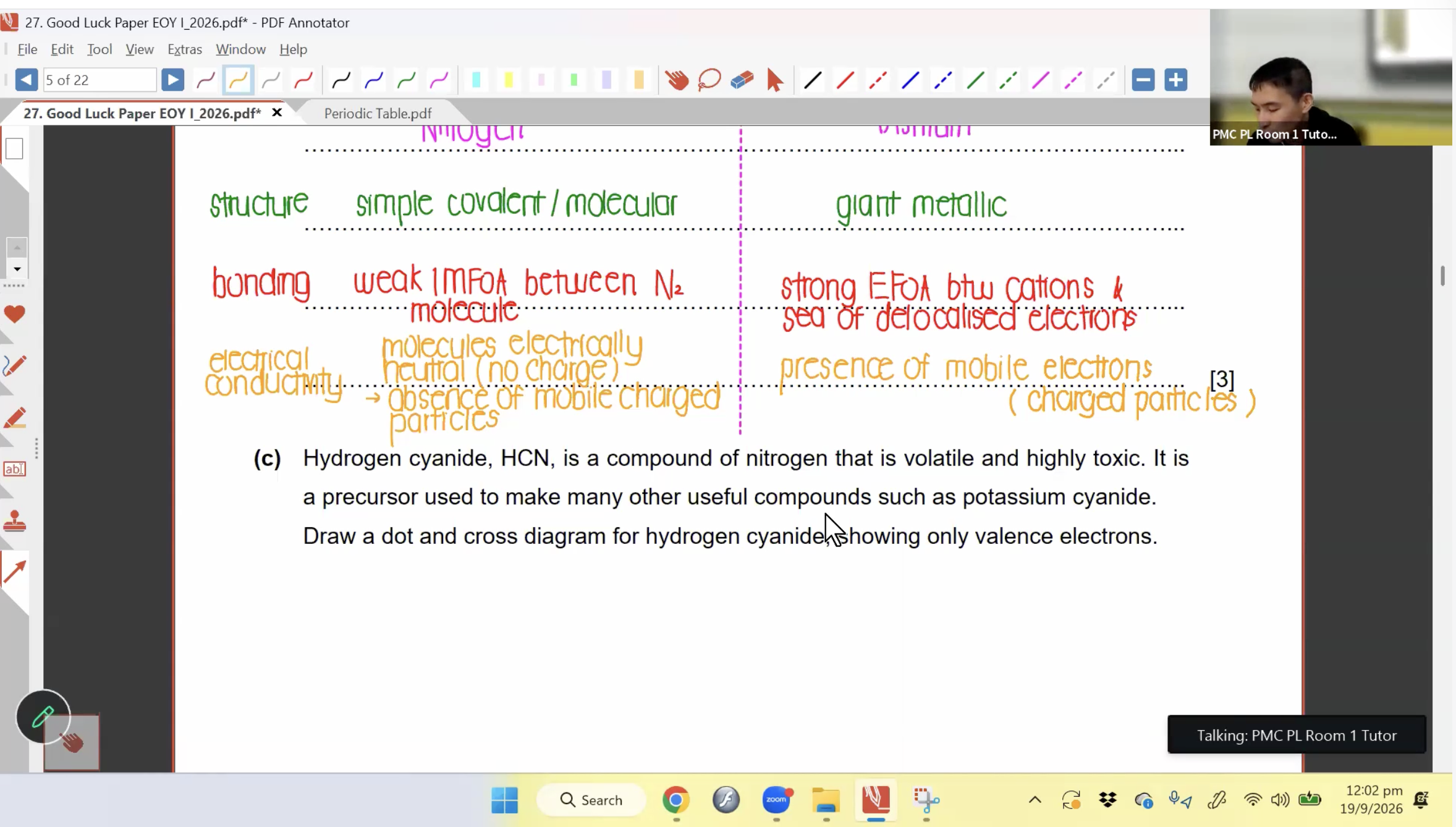Image resolution: width=1456 pixels, height=827 pixels.
Task: Select the Pan hand tool
Action: pyautogui.click(x=677, y=80)
